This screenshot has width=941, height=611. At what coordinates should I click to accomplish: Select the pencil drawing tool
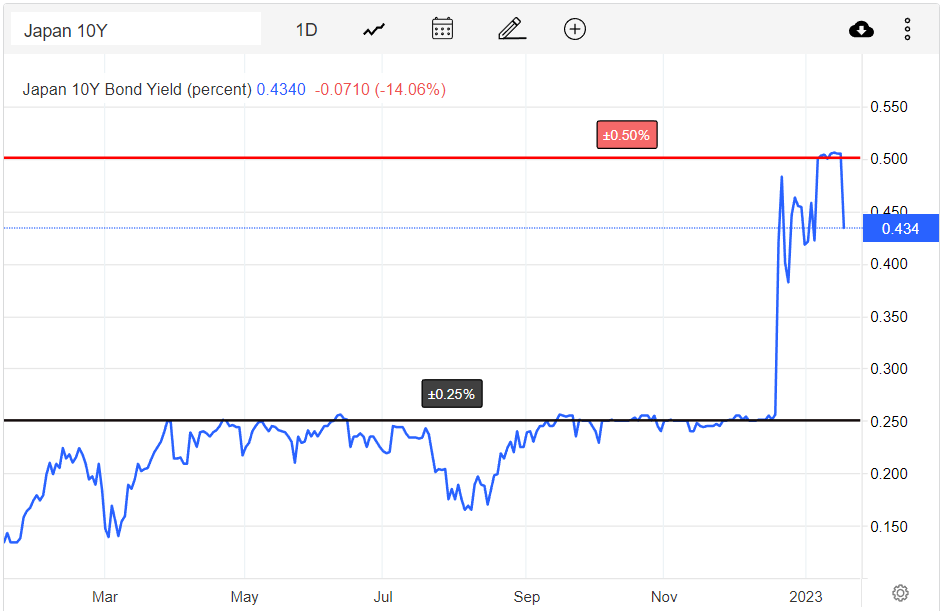tap(512, 29)
